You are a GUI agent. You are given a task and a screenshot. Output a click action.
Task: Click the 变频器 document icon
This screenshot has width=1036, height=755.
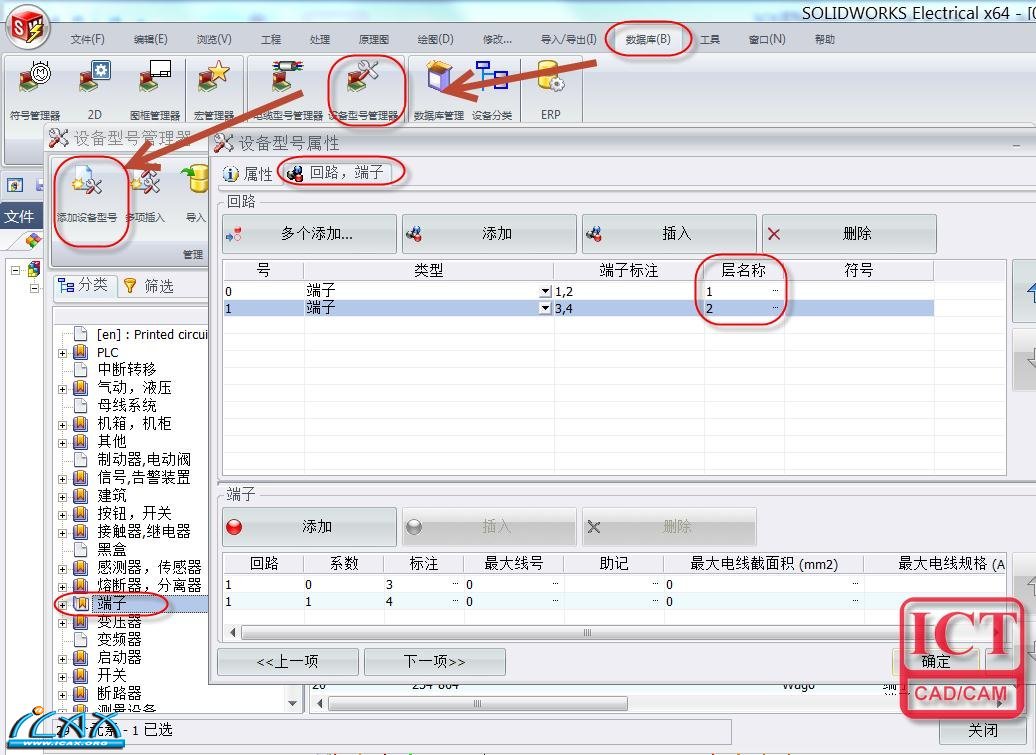pyautogui.click(x=80, y=639)
